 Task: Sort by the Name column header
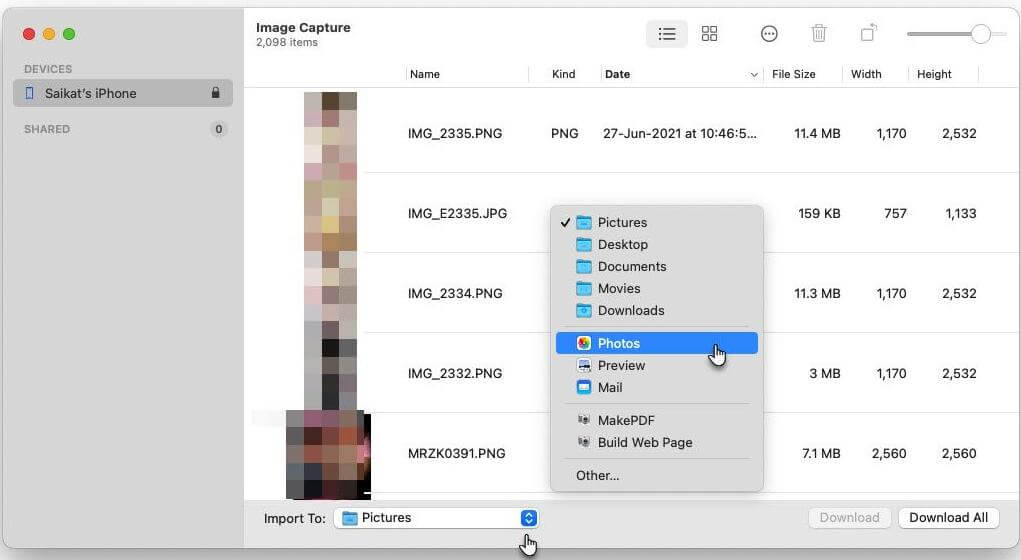tap(425, 74)
